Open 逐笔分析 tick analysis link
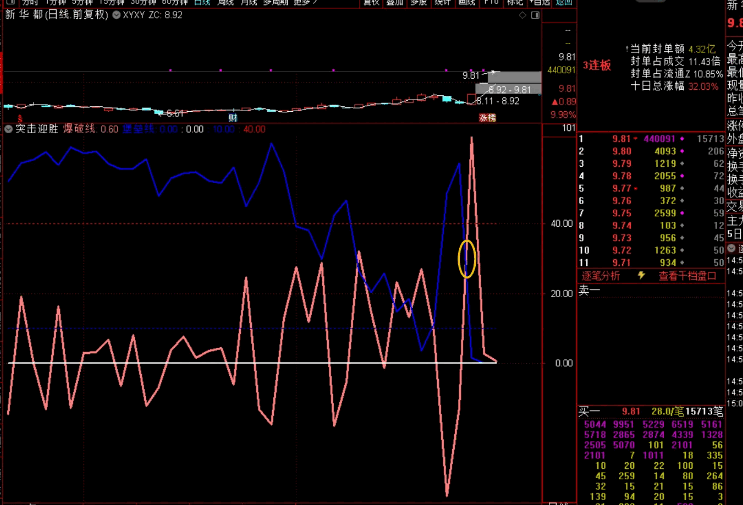The height and width of the screenshot is (505, 743). point(600,275)
